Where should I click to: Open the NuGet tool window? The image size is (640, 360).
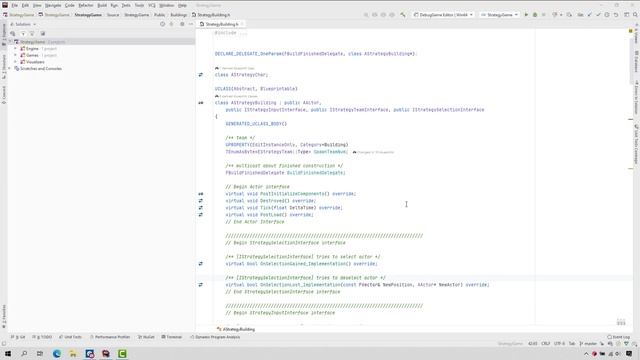146,337
